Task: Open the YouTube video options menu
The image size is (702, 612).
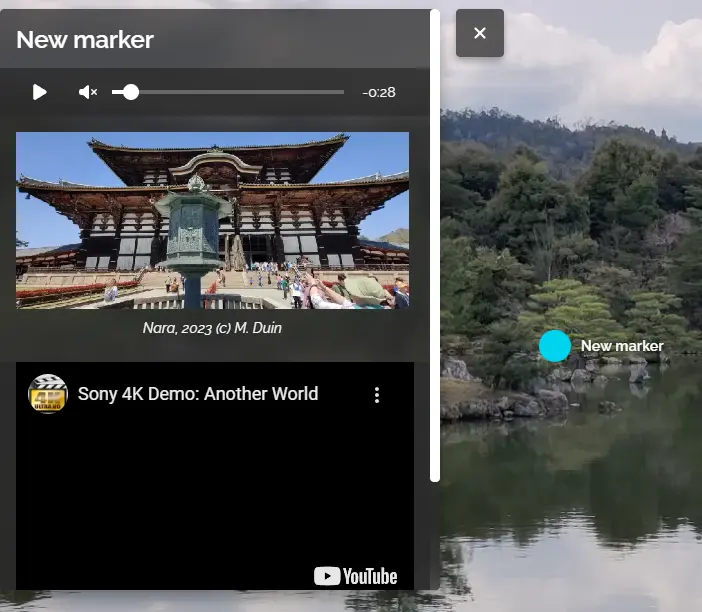Action: pyautogui.click(x=377, y=395)
